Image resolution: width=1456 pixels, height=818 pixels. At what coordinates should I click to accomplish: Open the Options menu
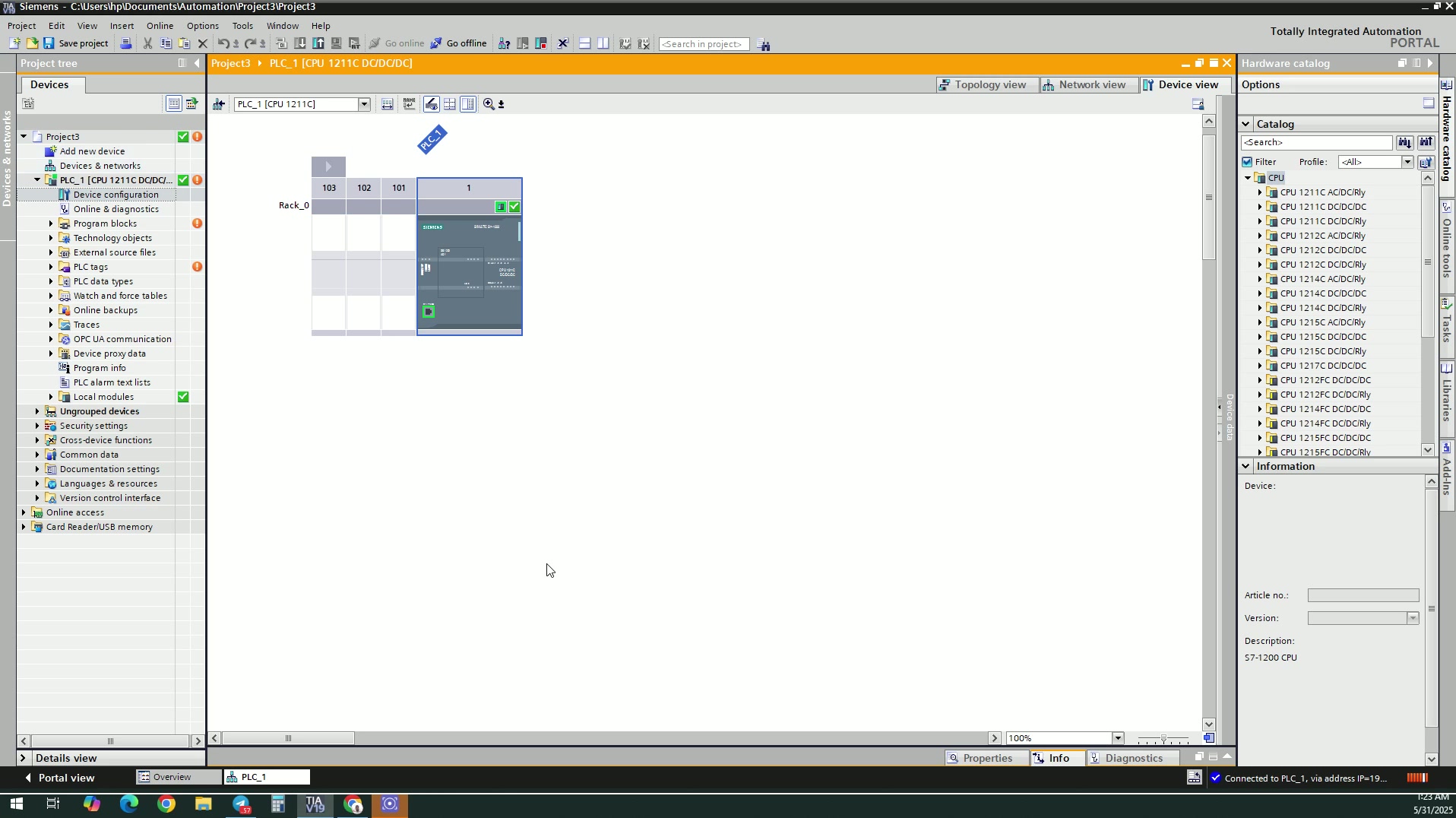pyautogui.click(x=202, y=26)
